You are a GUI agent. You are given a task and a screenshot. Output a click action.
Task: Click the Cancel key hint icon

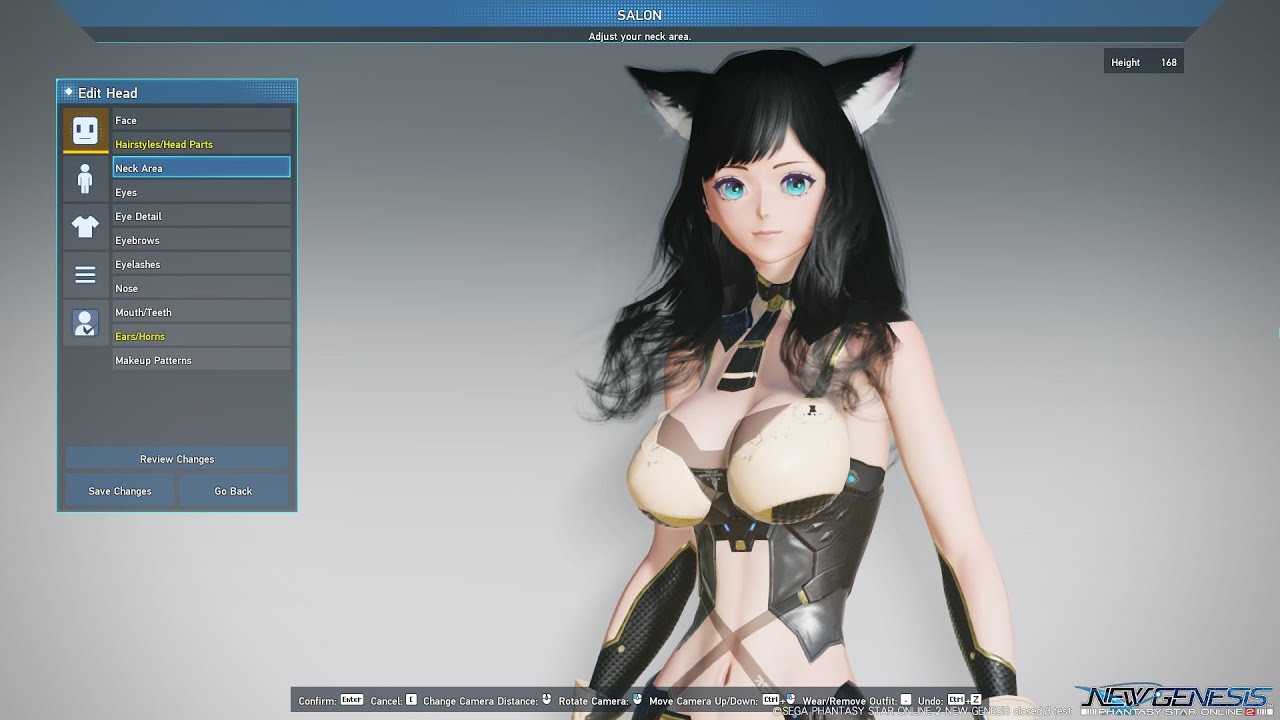point(411,700)
